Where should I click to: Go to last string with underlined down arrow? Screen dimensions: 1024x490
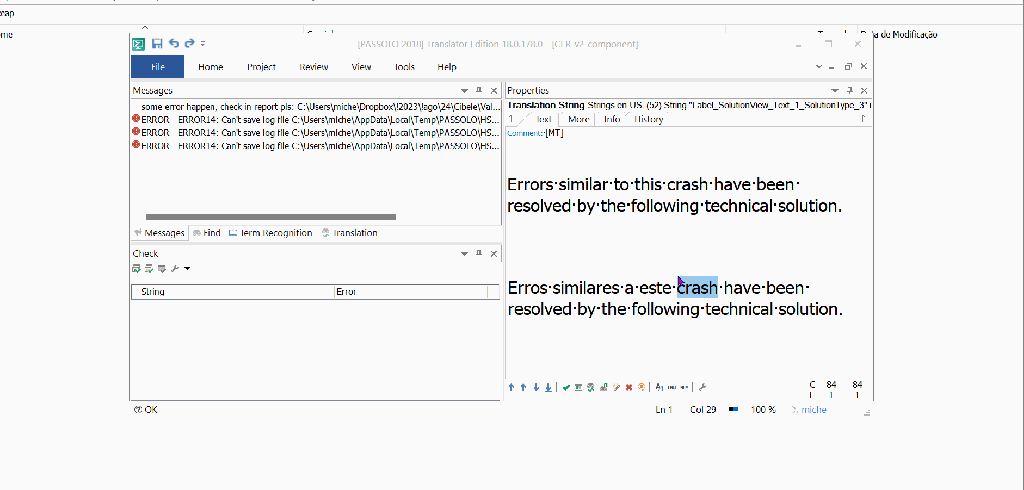(548, 387)
